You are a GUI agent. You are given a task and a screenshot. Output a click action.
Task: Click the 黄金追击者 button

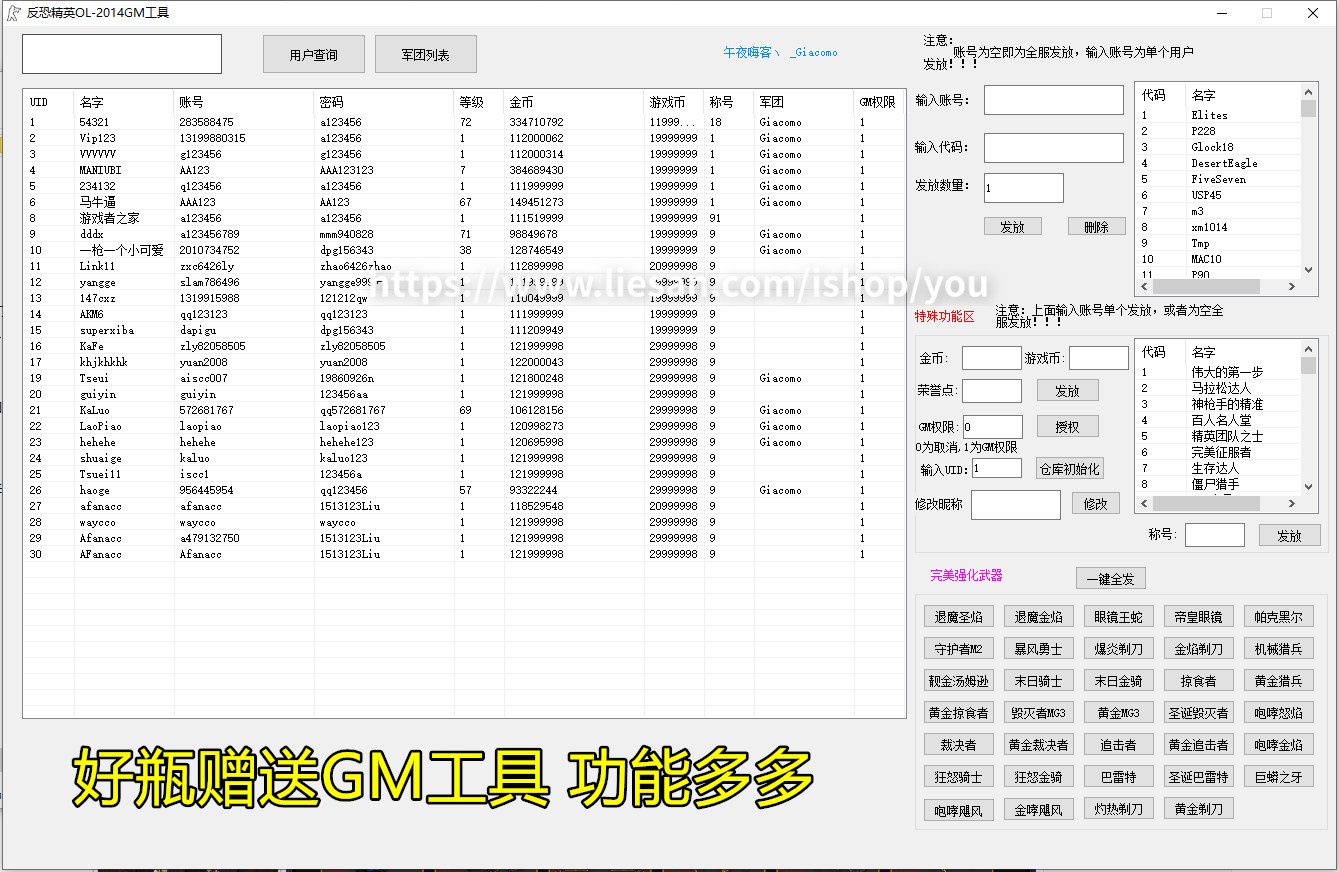tap(1198, 745)
